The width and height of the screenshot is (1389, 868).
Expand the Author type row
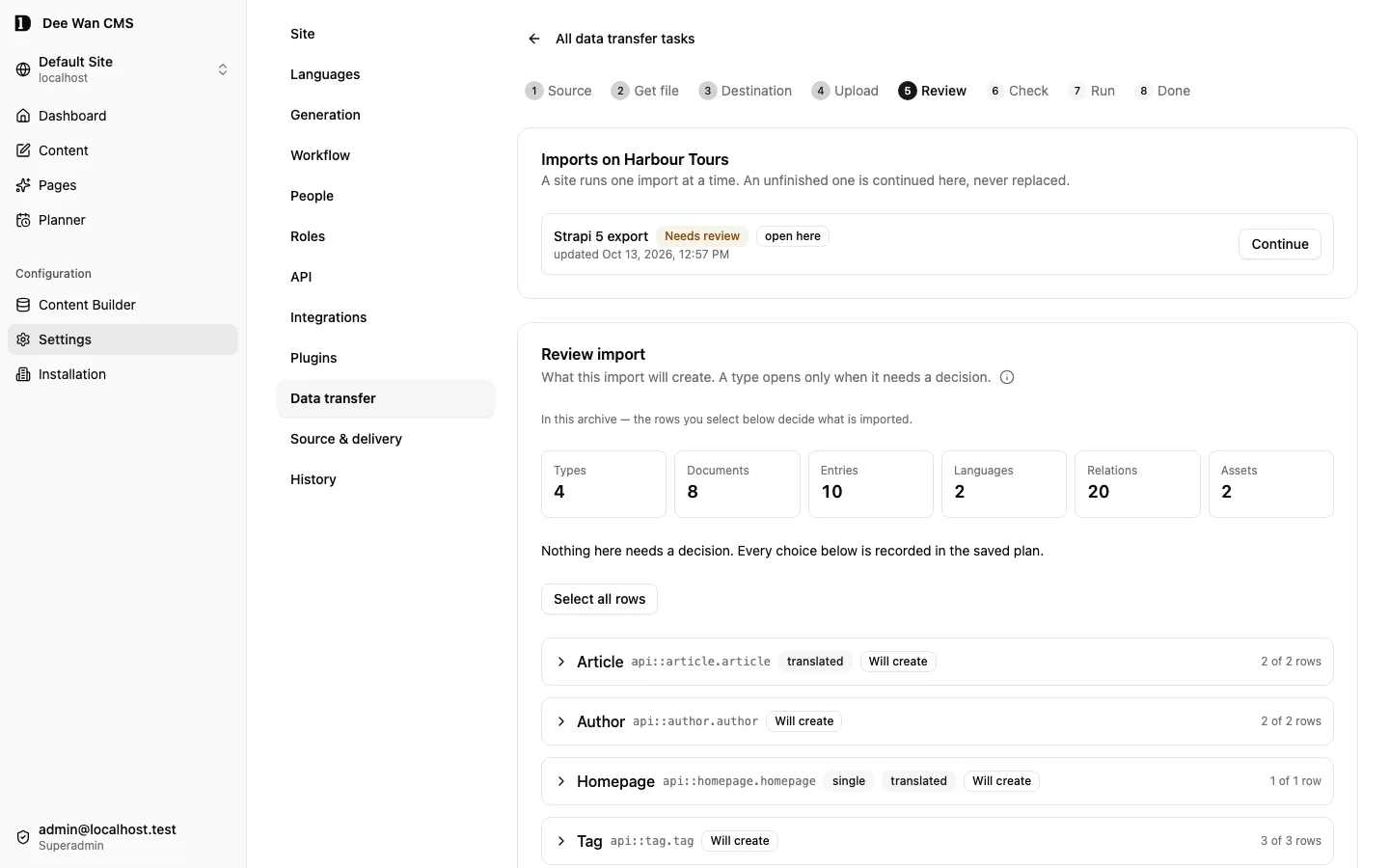coord(560,721)
